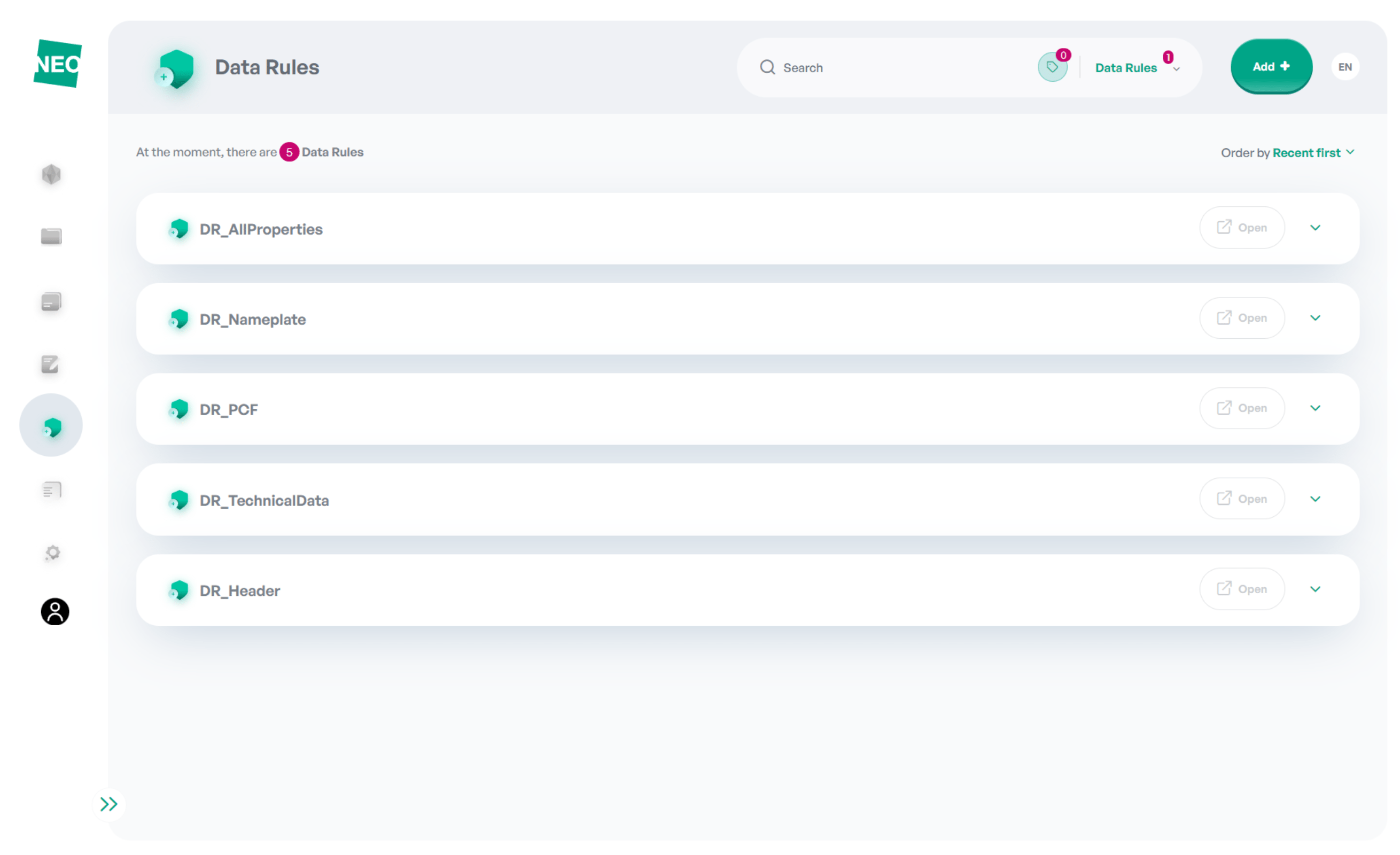Open the Order by Recent first dropdown
The height and width of the screenshot is (855, 1400).
1313,153
